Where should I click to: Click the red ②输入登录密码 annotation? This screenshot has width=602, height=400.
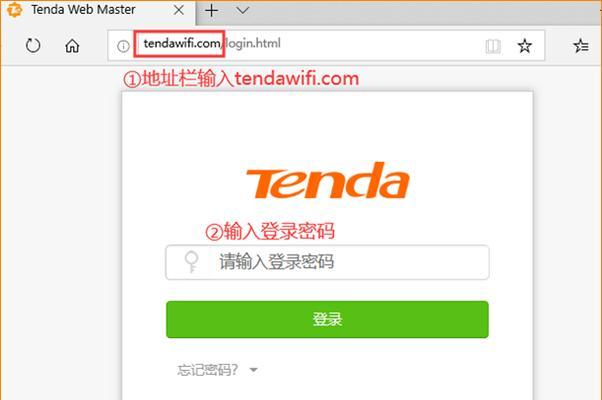click(270, 231)
